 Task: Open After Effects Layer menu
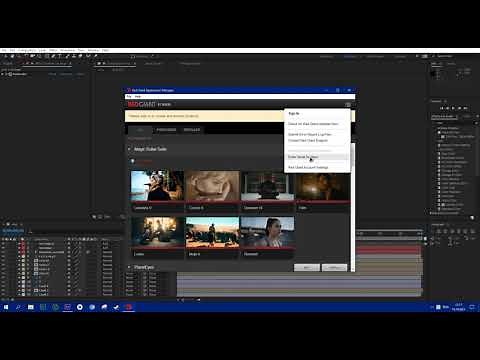point(42,50)
